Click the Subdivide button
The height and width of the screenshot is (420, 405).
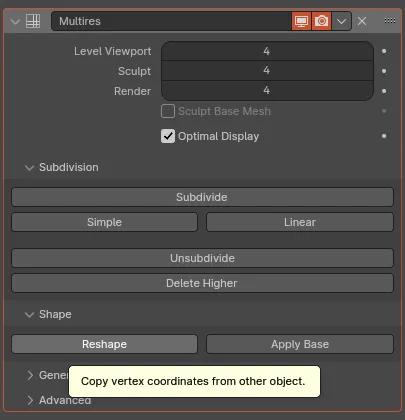(202, 197)
